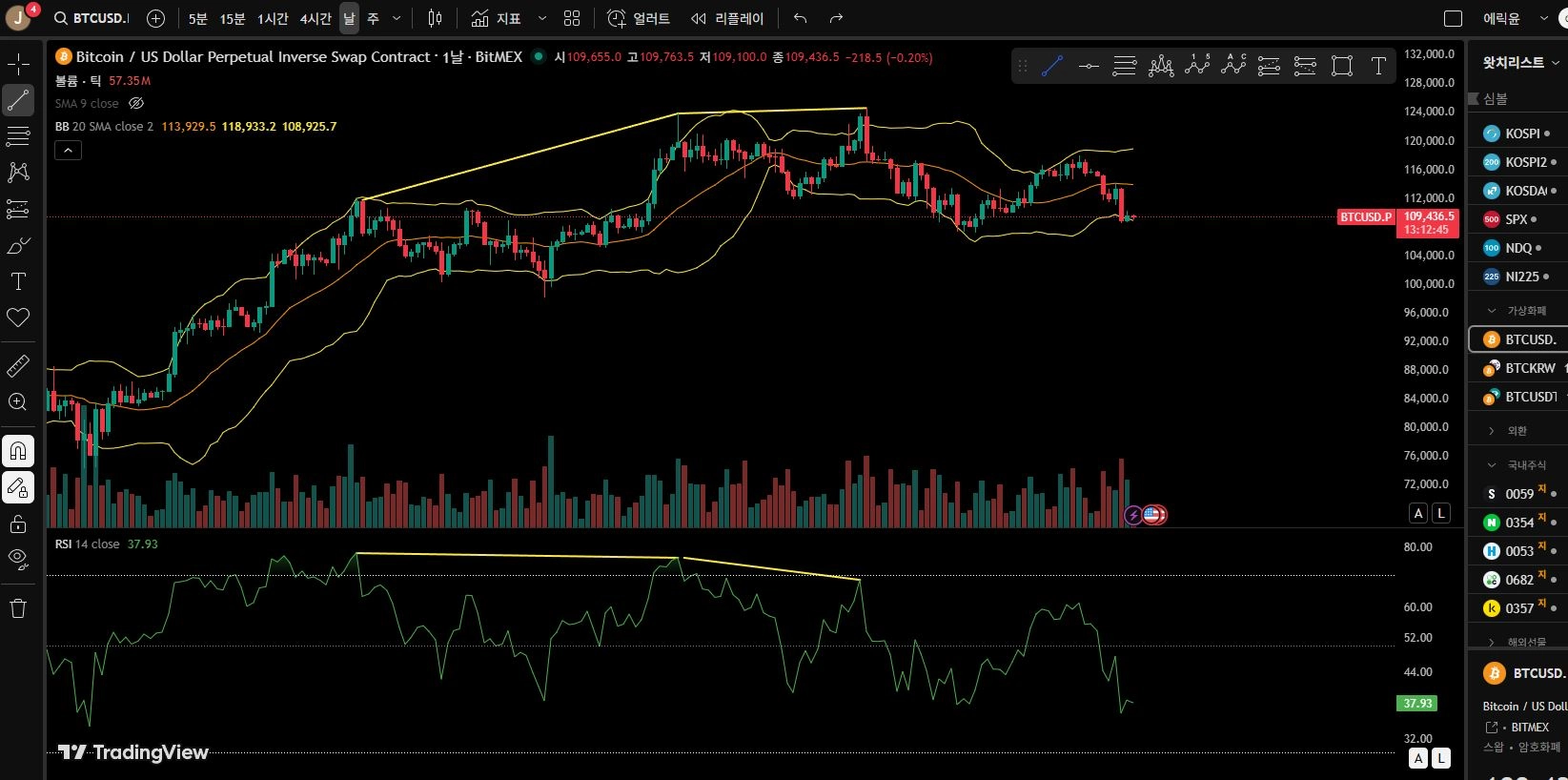Select the 날 daily interval

[x=349, y=18]
